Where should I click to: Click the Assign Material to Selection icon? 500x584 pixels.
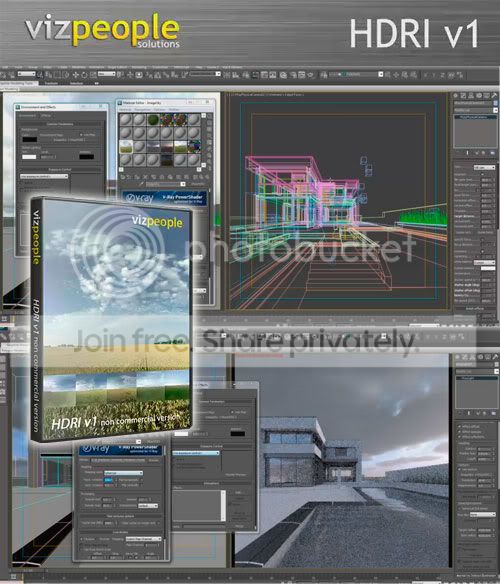coord(137,177)
